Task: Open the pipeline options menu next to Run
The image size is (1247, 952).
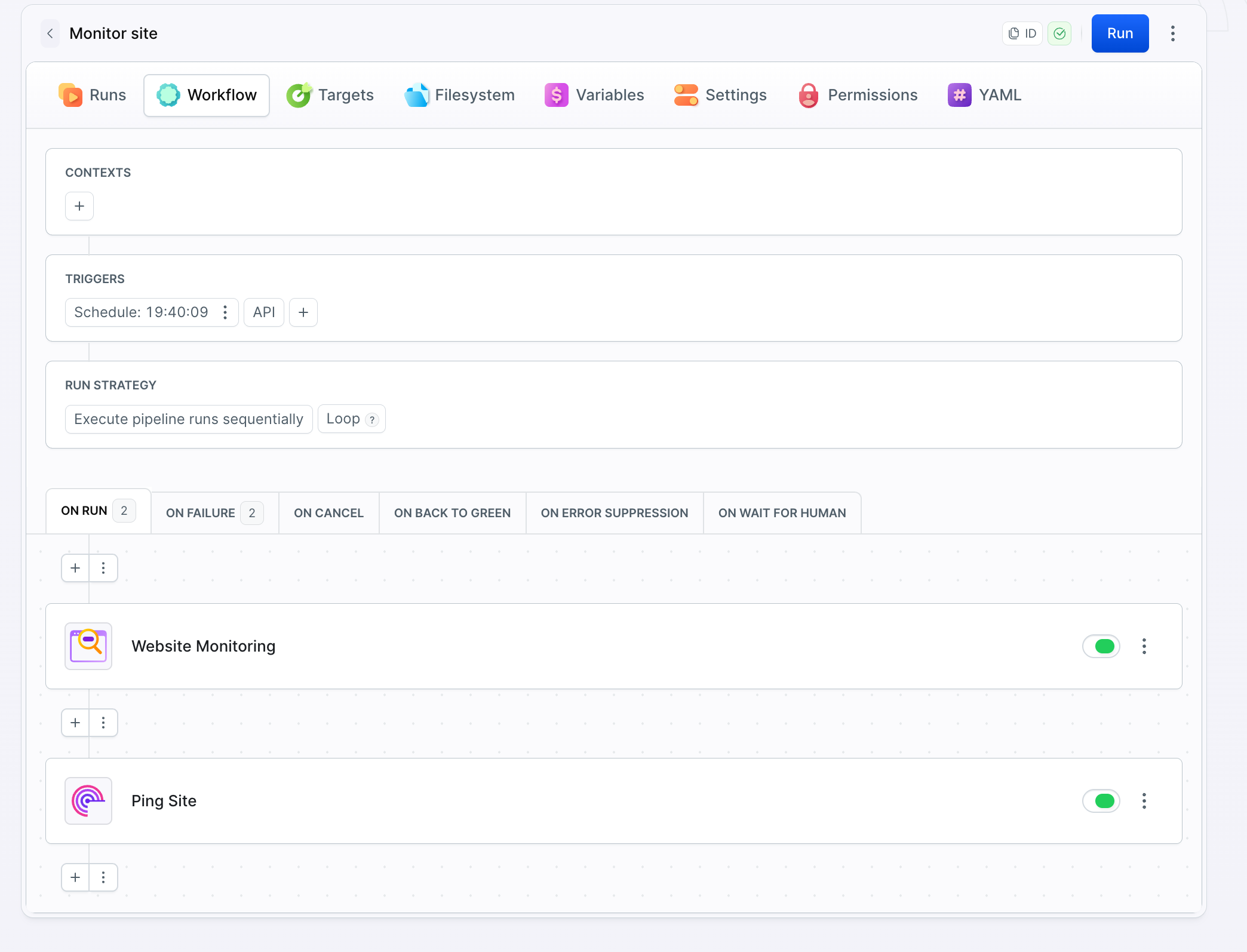Action: click(x=1173, y=33)
